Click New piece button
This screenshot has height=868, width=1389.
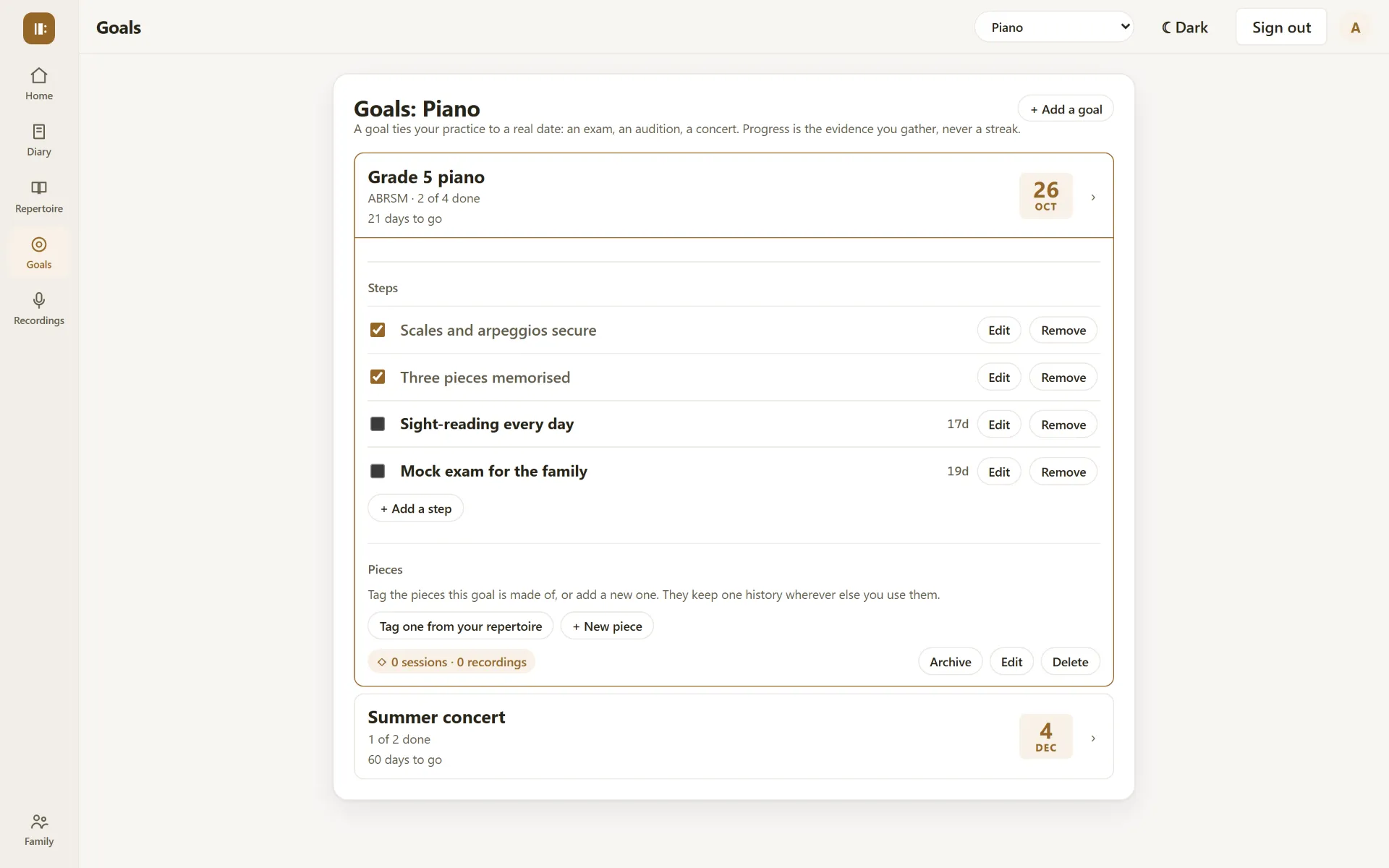point(607,626)
